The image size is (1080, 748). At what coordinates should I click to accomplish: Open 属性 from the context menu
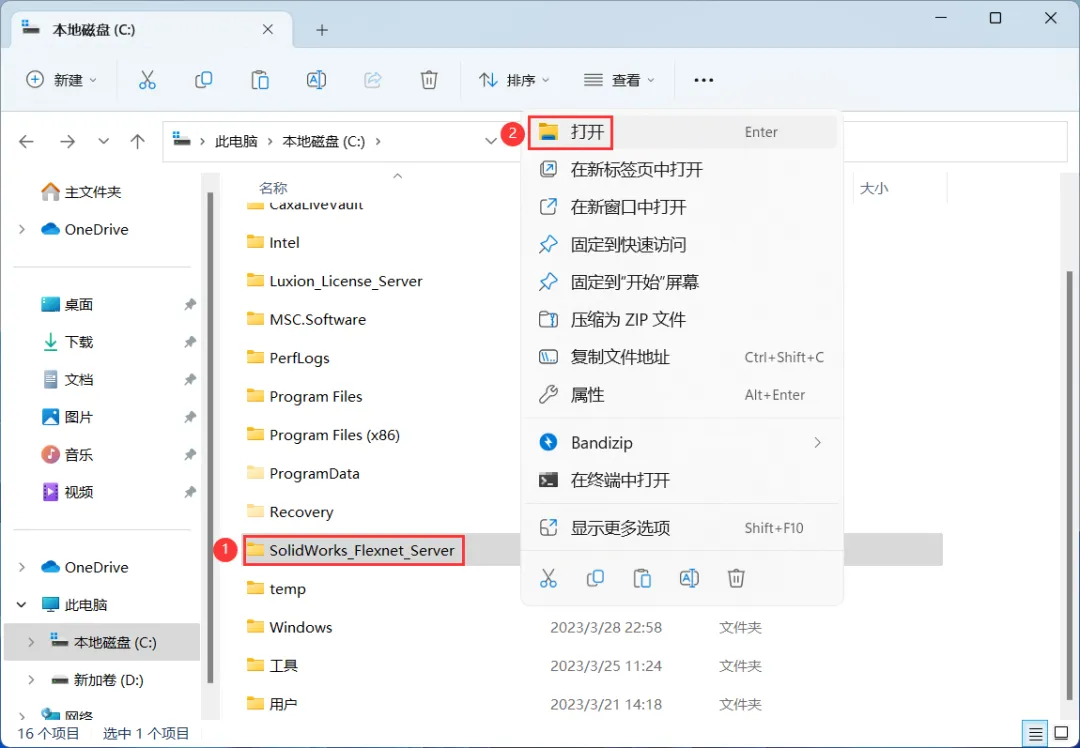[682, 395]
